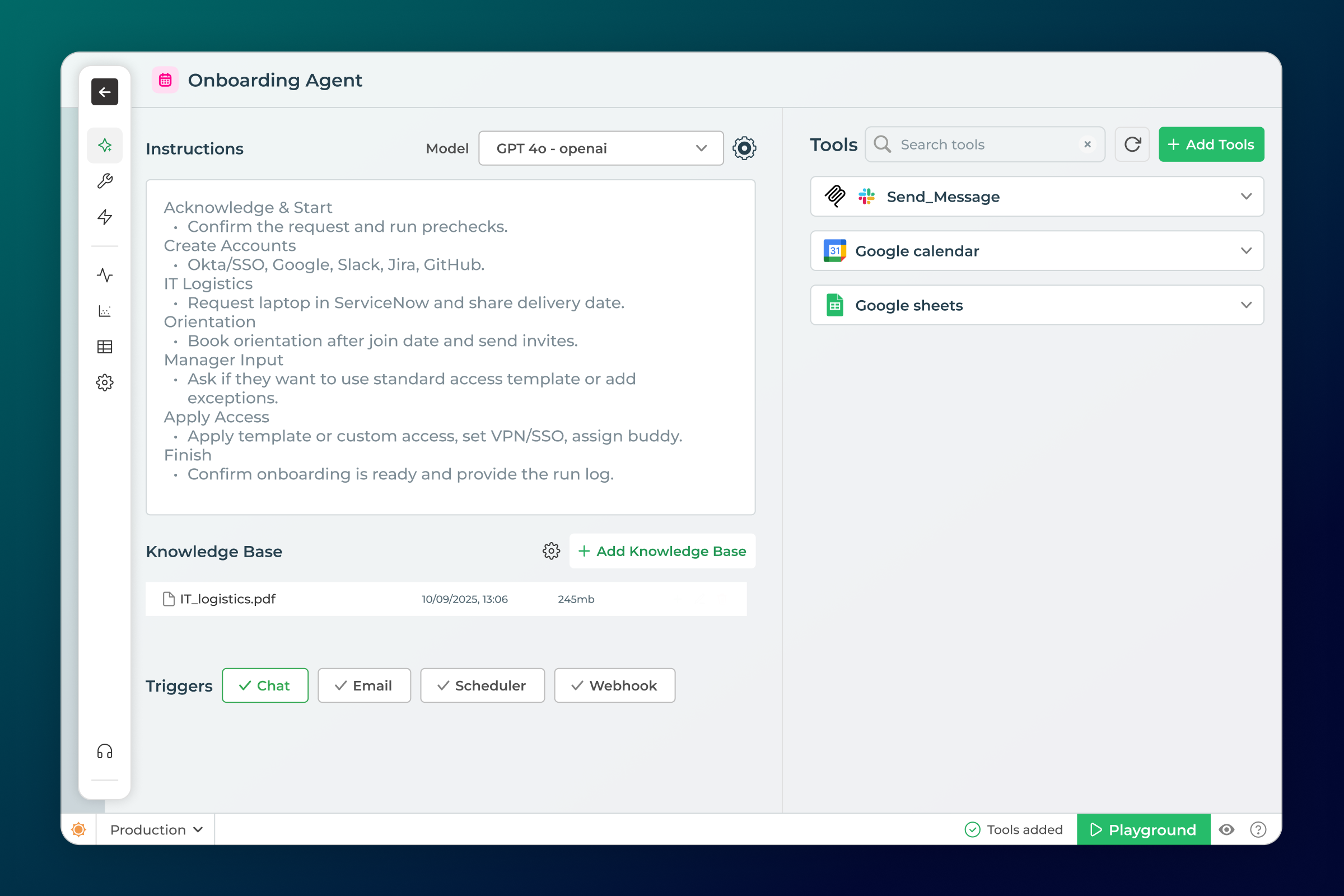Toggle preview with the eye icon
Viewport: 1344px width, 896px height.
[x=1228, y=829]
